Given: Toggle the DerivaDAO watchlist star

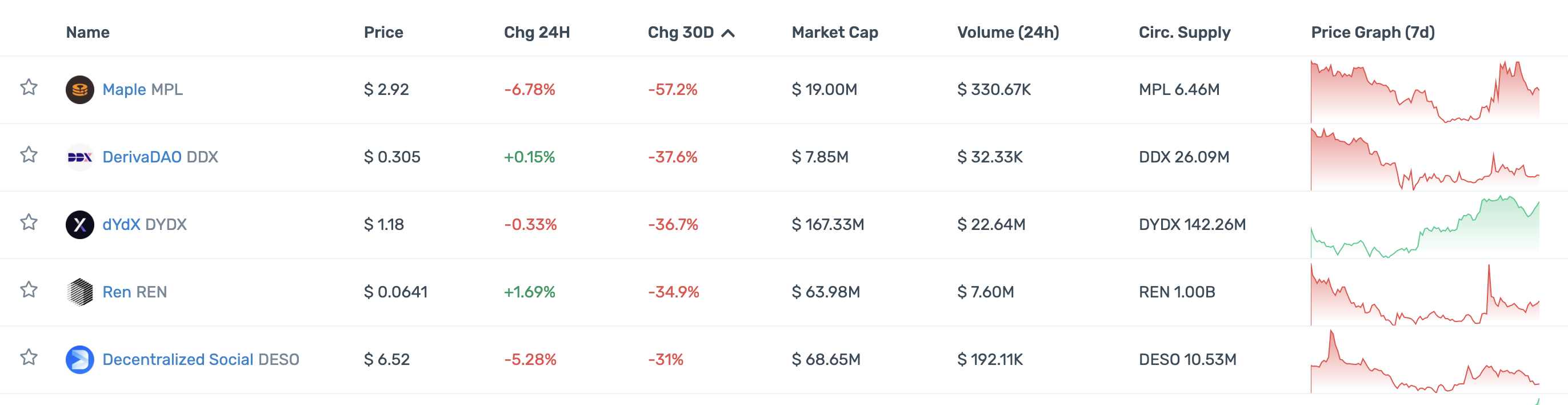Looking at the screenshot, I should [x=29, y=155].
